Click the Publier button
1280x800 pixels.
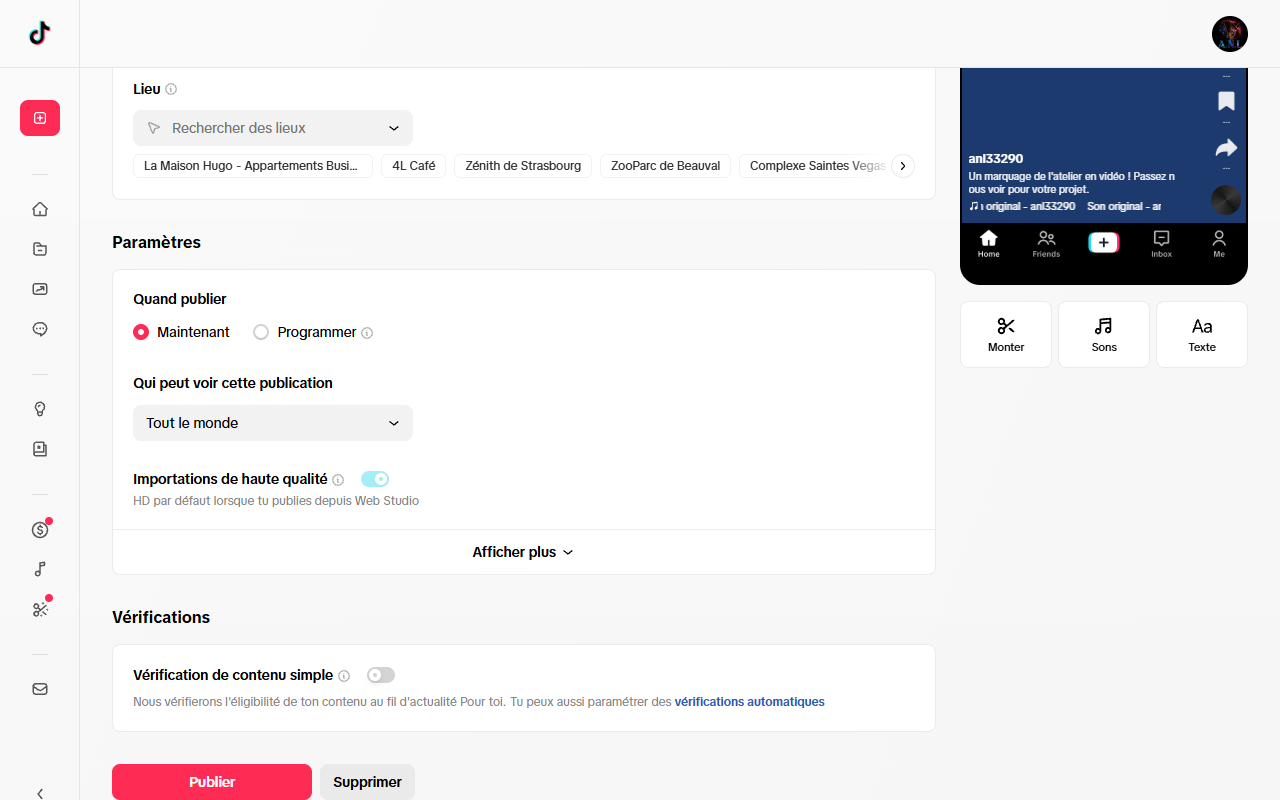pos(212,782)
